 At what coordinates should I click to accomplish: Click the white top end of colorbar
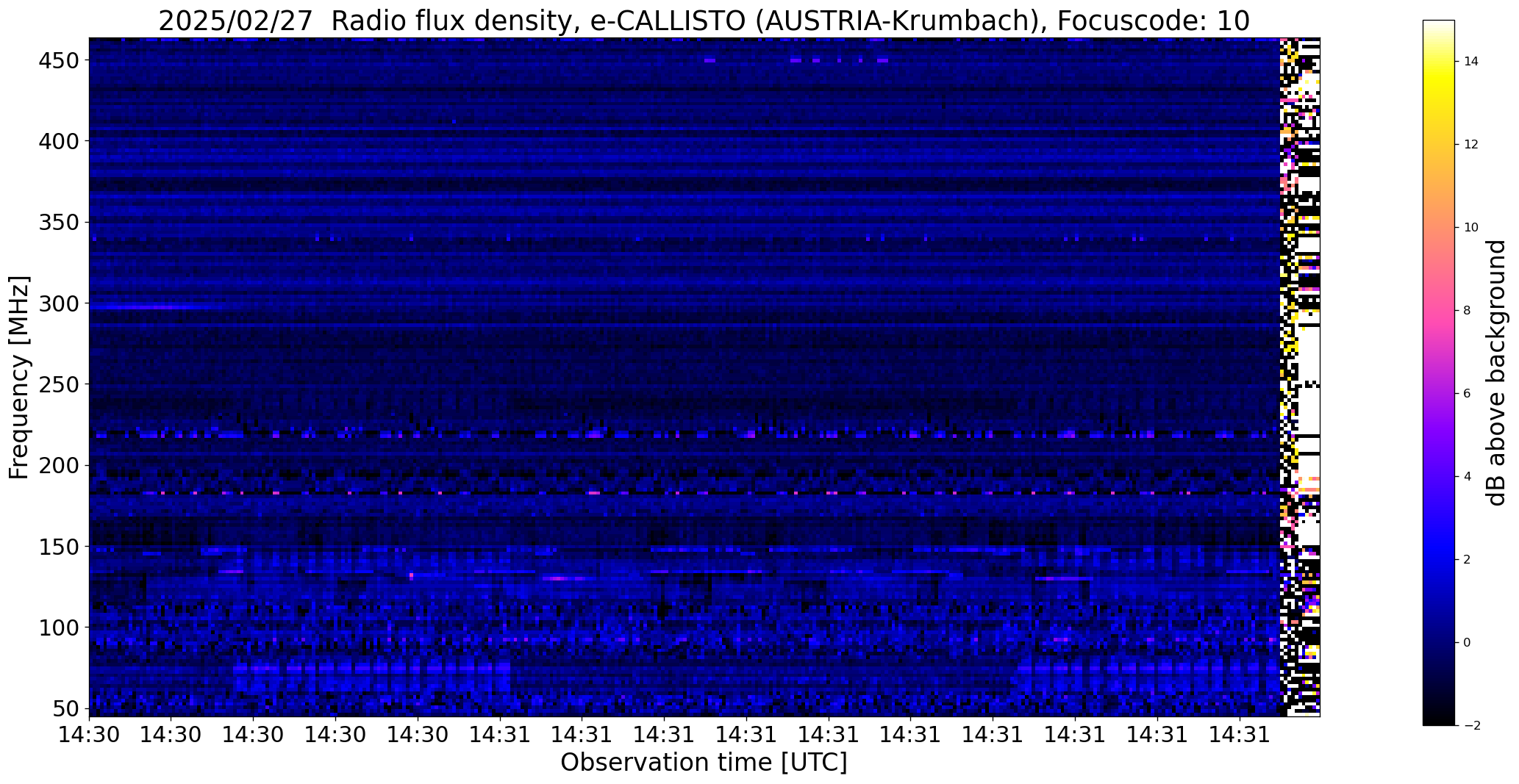point(1438,28)
